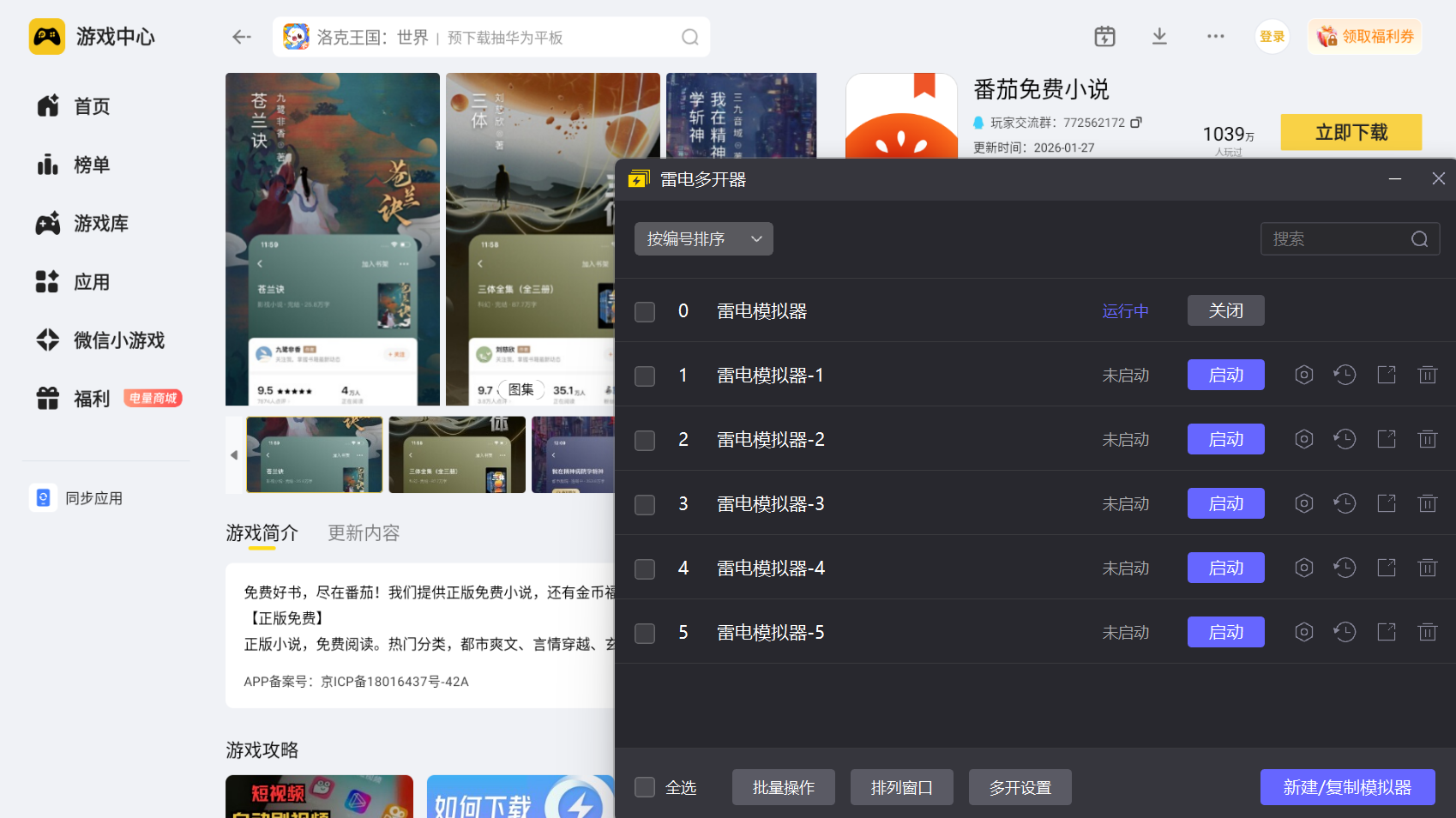This screenshot has width=1456, height=818.
Task: Delete the 雷电模拟器-3 instance
Action: [1428, 503]
